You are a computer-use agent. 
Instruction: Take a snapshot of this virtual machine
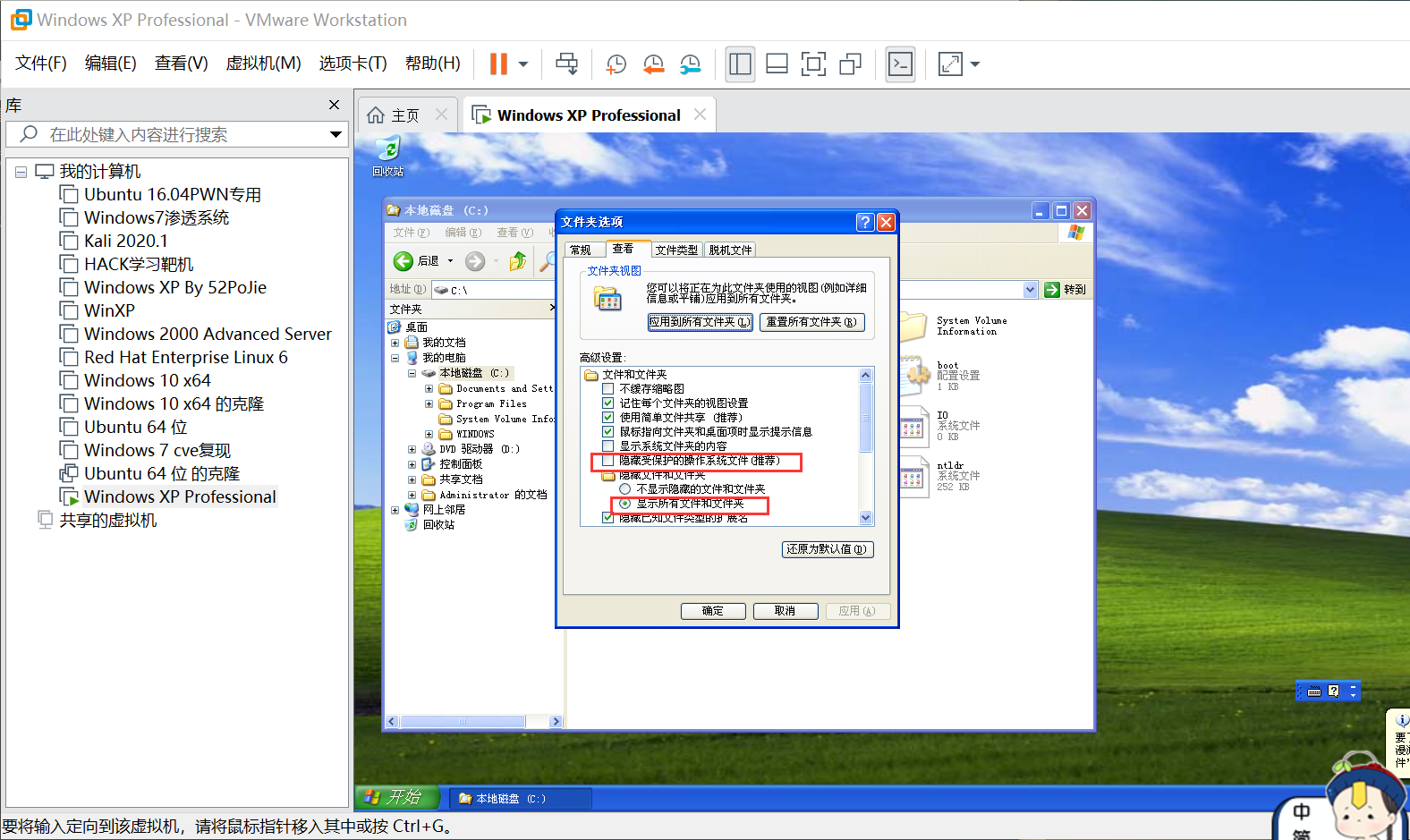pos(616,64)
